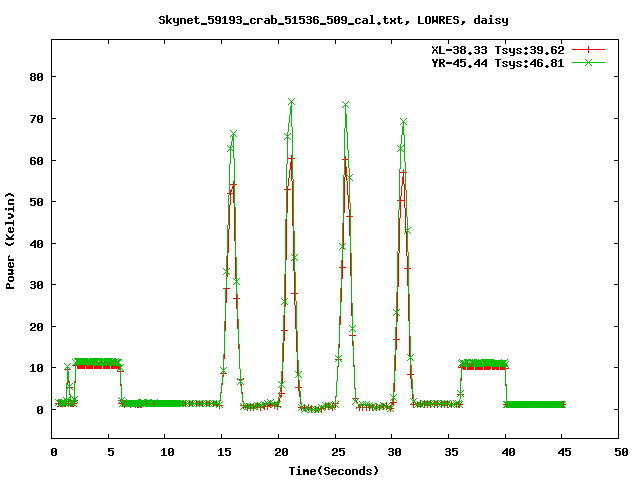This screenshot has height=480, width=640.
Task: Click y-axis tick label 60
Action: click(x=36, y=161)
